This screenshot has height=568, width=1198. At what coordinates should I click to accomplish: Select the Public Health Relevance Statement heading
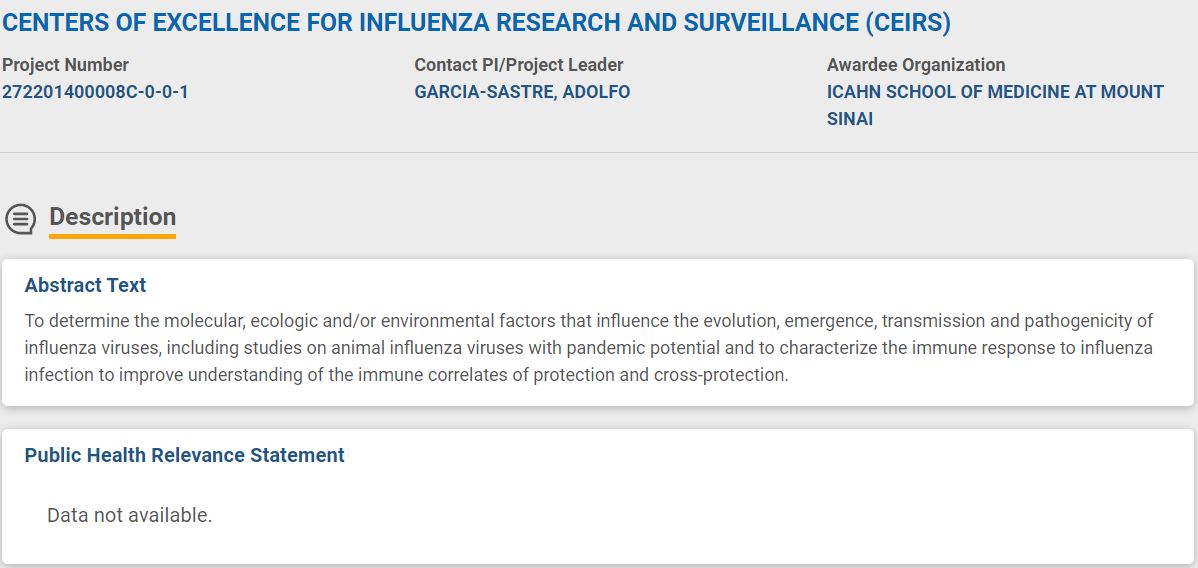pyautogui.click(x=184, y=455)
